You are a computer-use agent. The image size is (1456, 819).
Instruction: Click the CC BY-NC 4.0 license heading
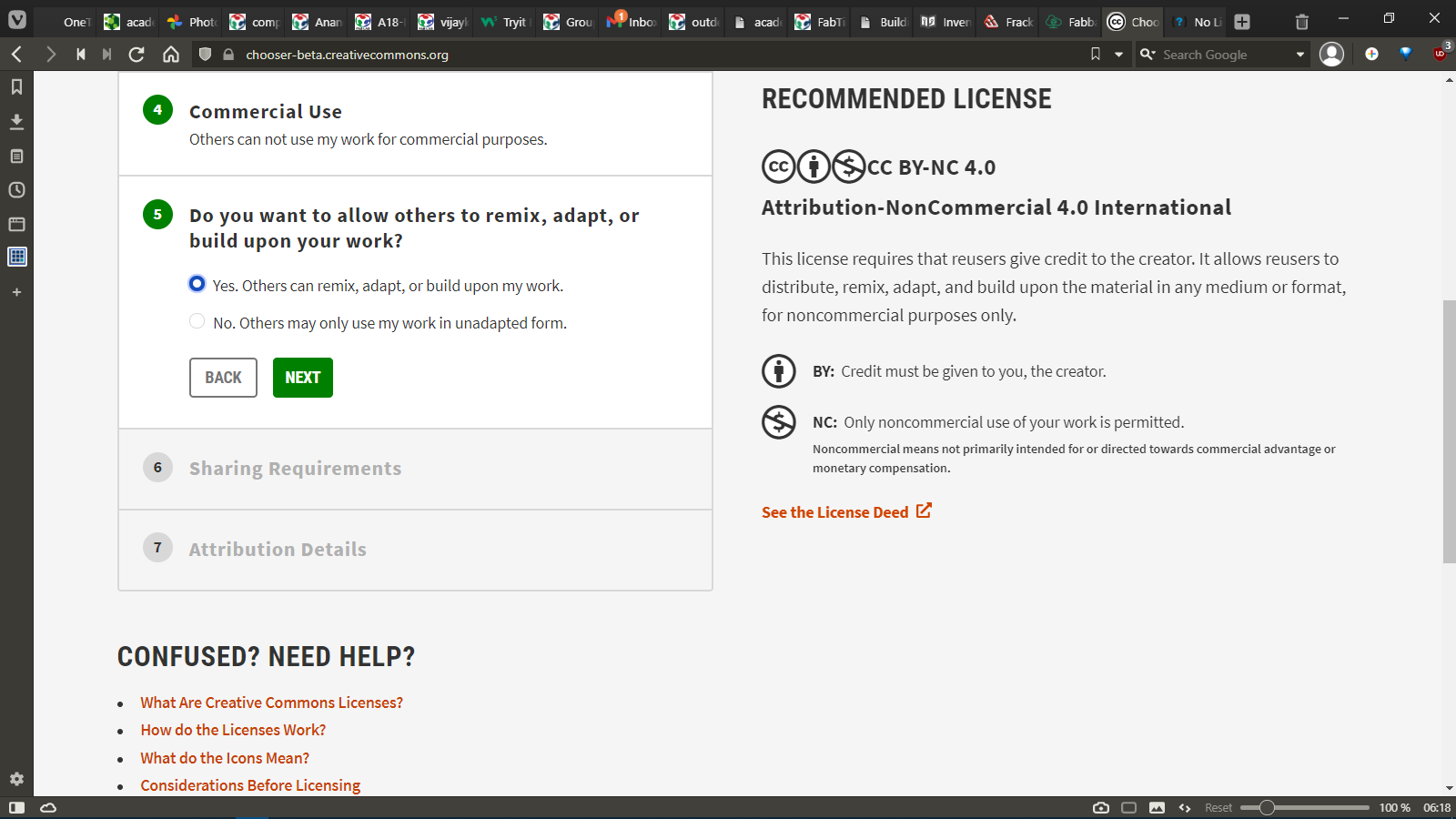(x=931, y=167)
